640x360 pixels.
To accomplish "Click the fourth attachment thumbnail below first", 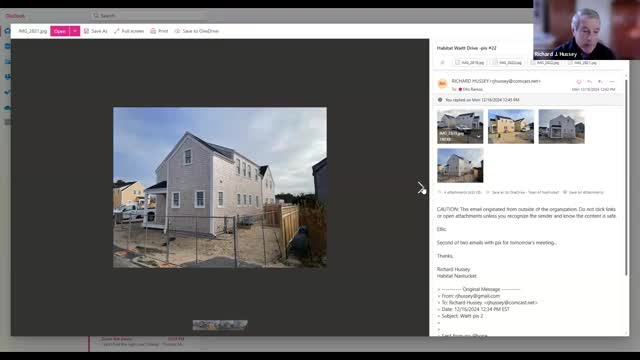I will [460, 165].
